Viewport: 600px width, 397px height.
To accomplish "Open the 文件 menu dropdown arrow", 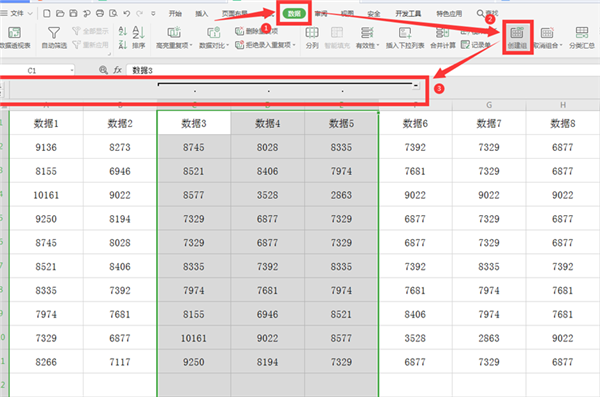I will pos(30,14).
